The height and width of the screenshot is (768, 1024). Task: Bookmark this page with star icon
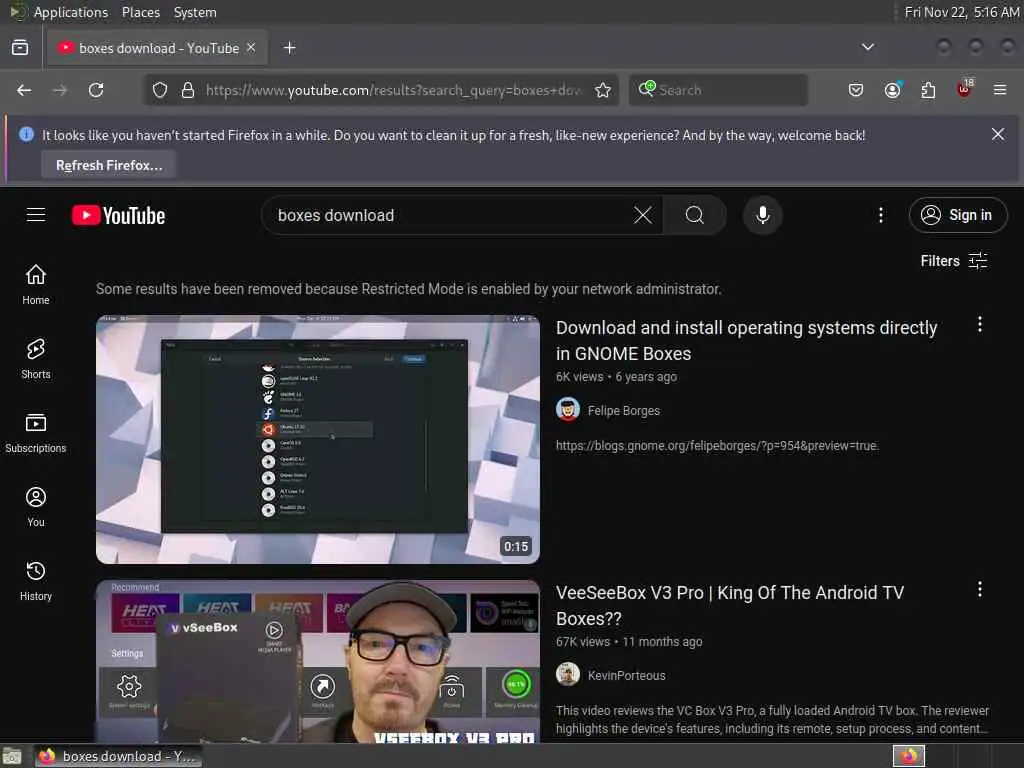(x=603, y=90)
